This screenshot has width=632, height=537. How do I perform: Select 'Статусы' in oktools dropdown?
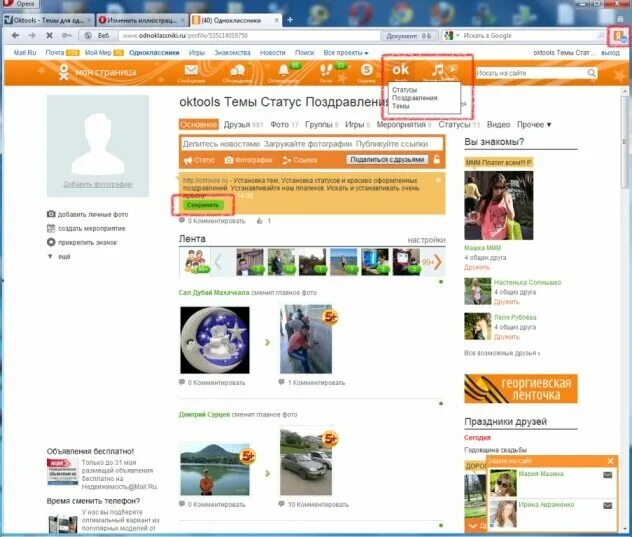pos(404,90)
